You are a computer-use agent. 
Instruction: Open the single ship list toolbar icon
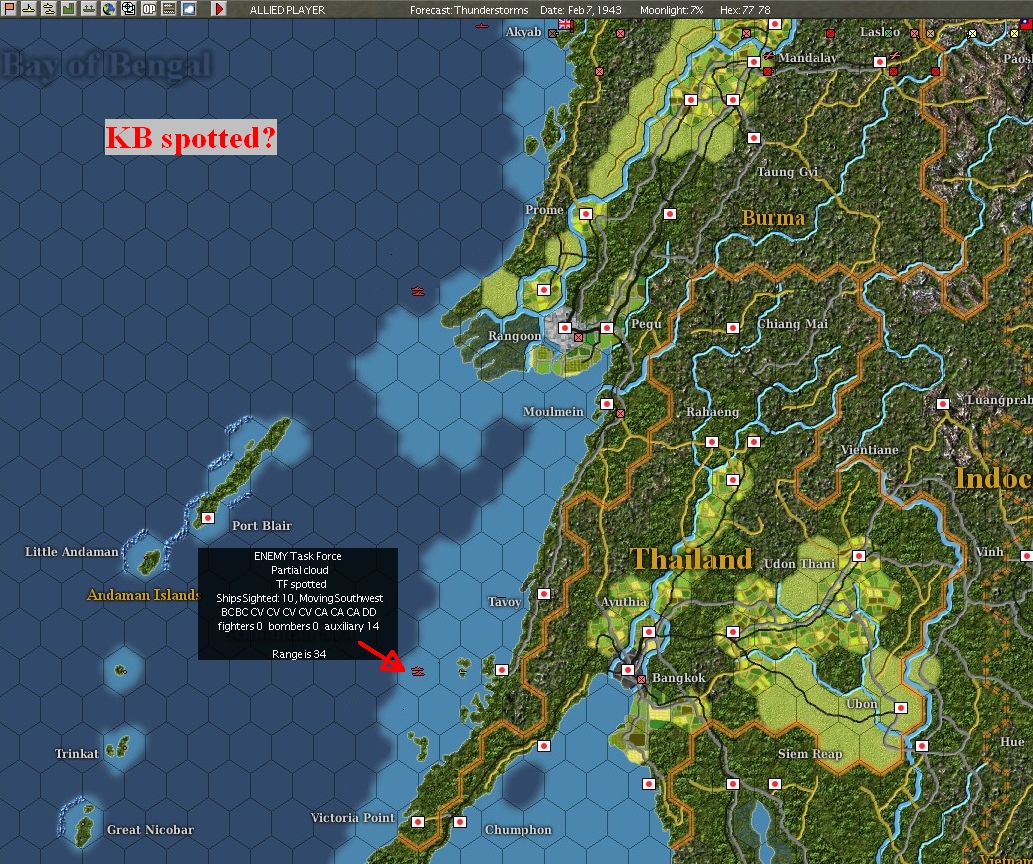29,9
